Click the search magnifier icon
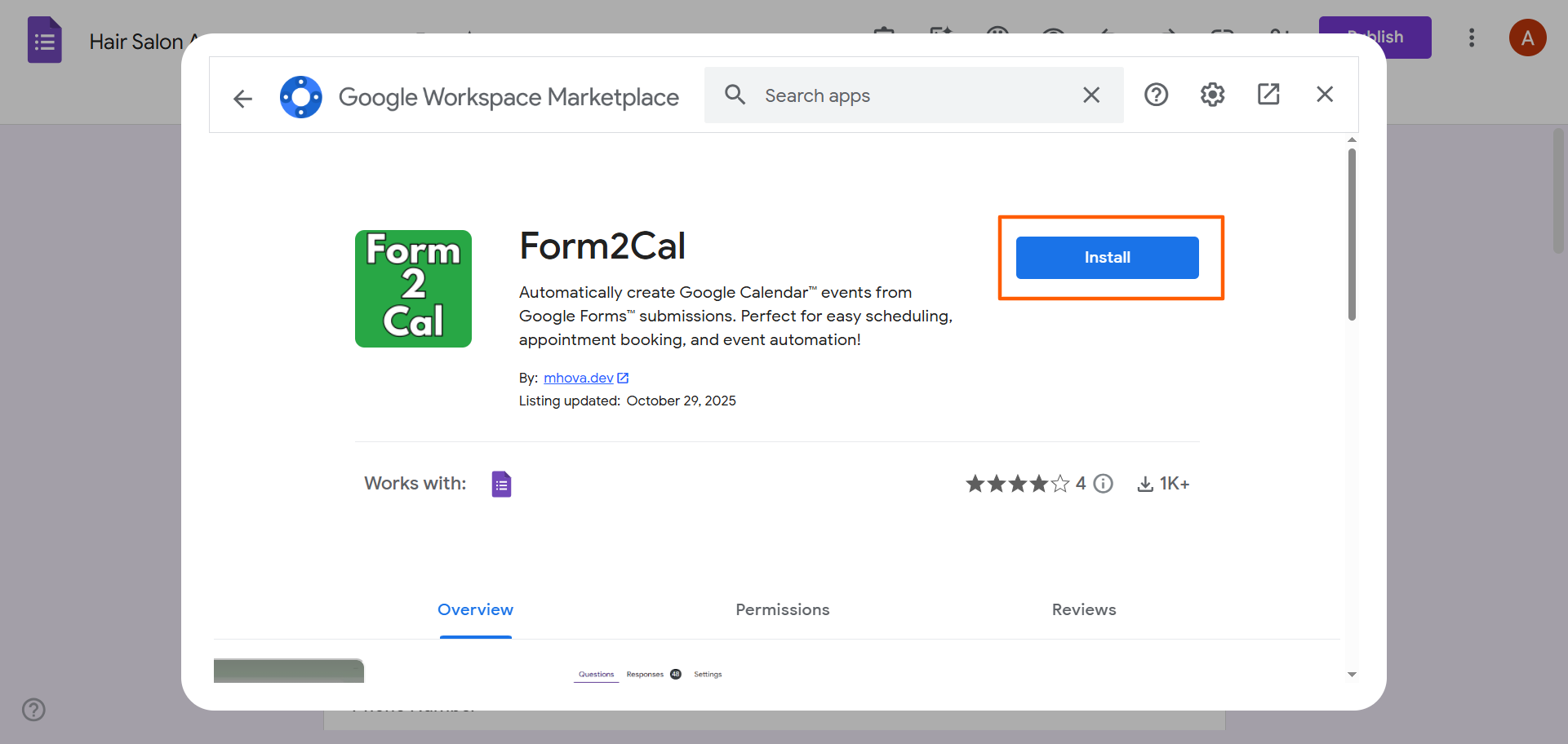 coord(735,95)
